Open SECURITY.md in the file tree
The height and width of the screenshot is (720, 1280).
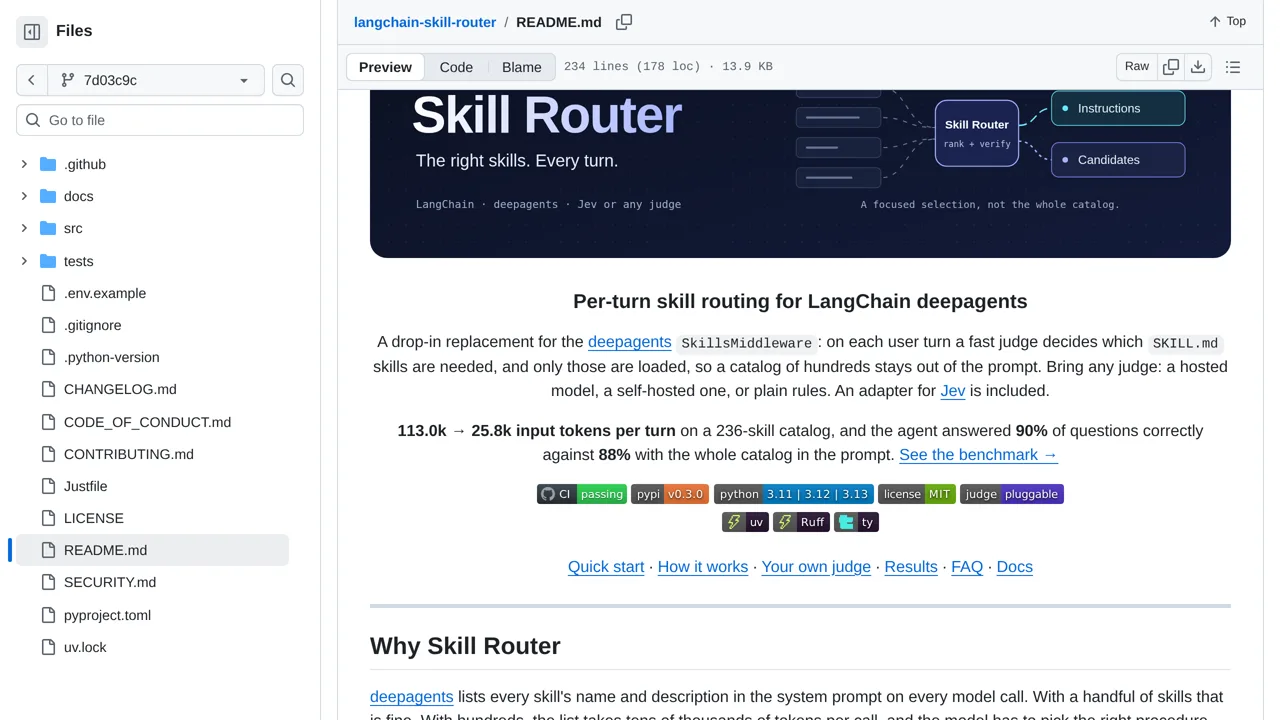(110, 582)
